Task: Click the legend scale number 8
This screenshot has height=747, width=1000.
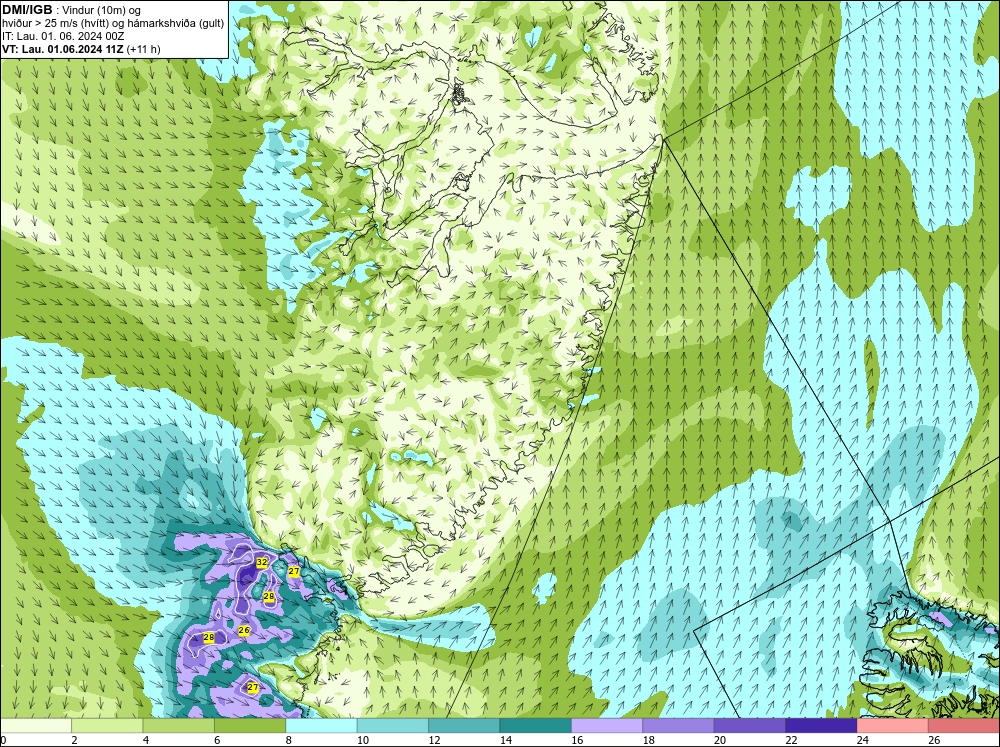Action: click(x=289, y=740)
